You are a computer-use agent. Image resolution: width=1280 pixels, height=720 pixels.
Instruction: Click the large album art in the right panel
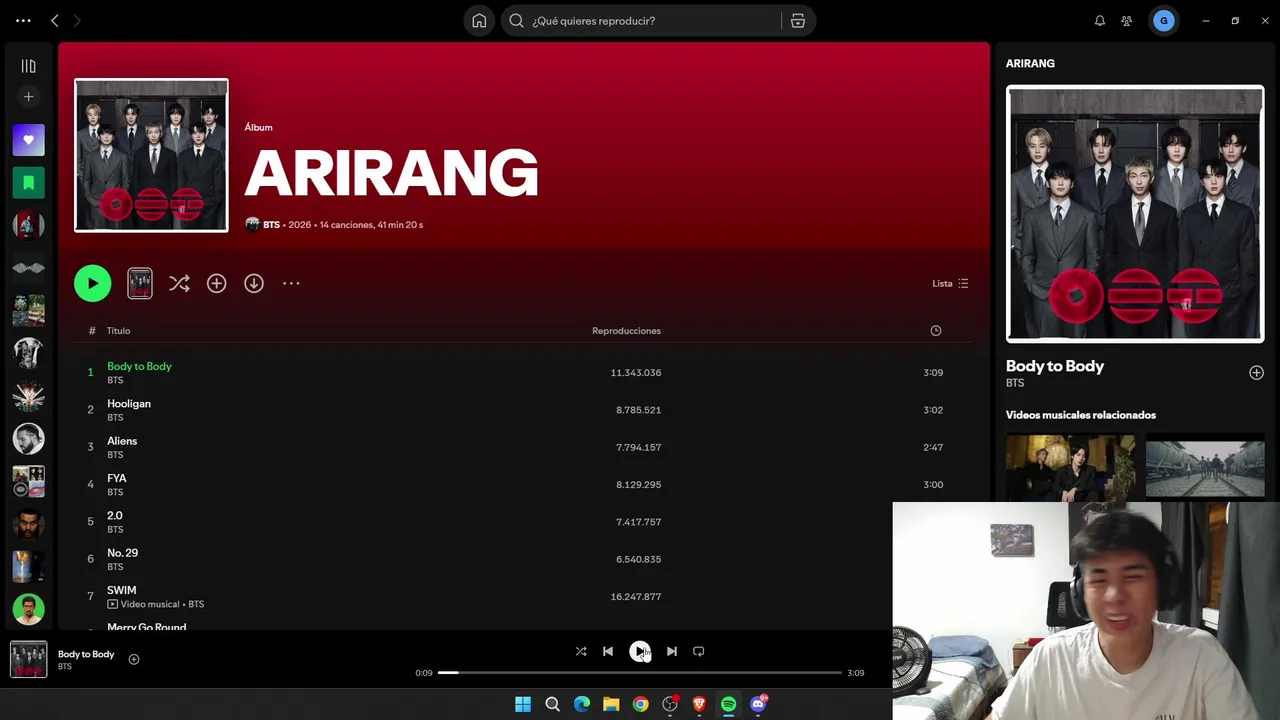pyautogui.click(x=1135, y=214)
